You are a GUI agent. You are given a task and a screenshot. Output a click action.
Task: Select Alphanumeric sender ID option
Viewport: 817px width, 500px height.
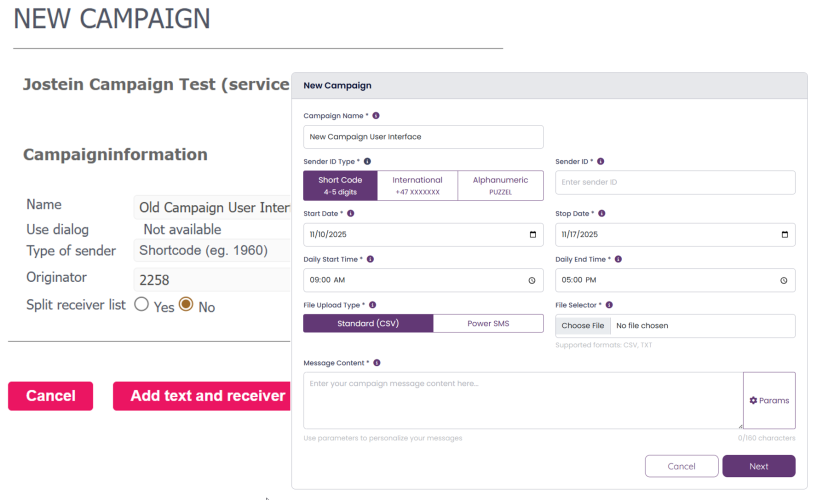pos(500,185)
